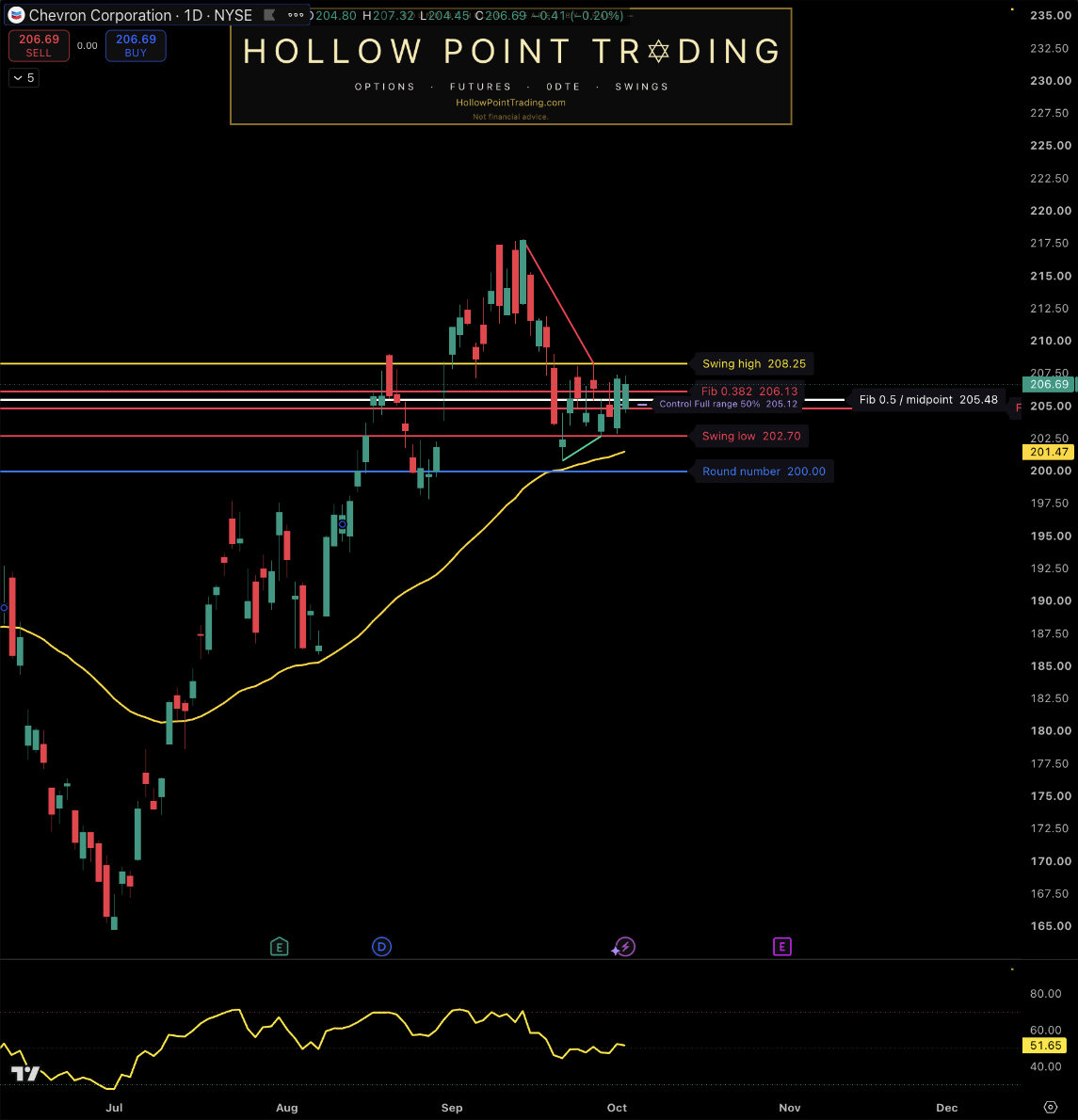Expand the collapsed indicators legend showing 5
The image size is (1078, 1120).
click(24, 78)
